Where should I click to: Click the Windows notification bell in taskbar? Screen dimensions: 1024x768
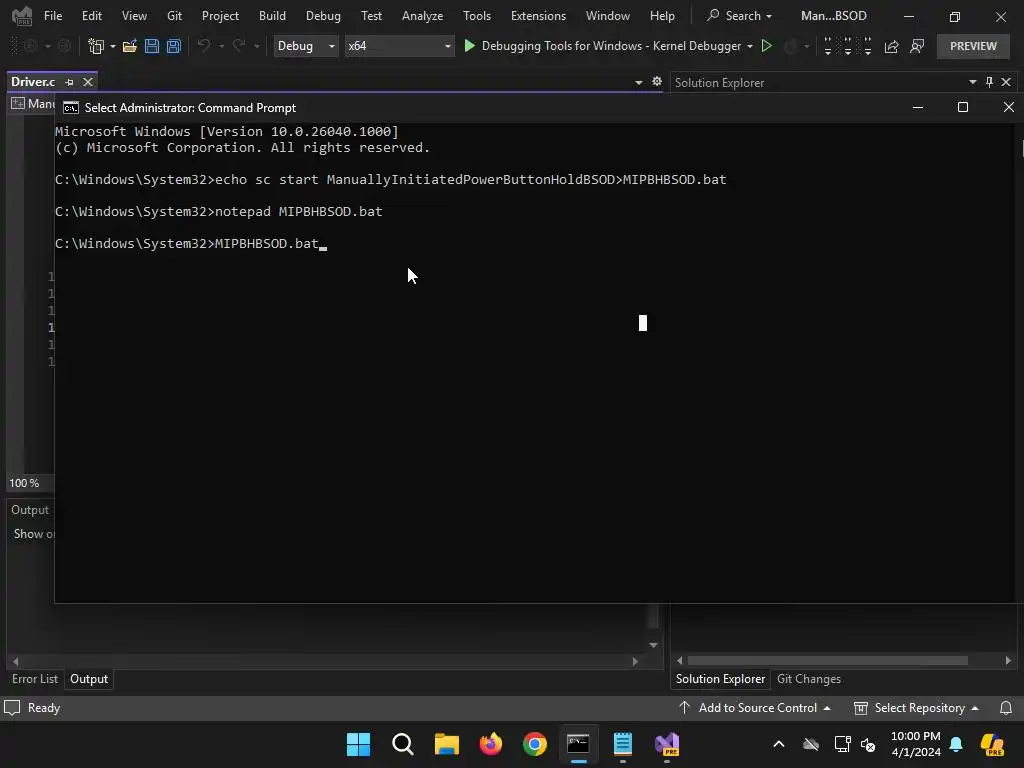tap(955, 744)
